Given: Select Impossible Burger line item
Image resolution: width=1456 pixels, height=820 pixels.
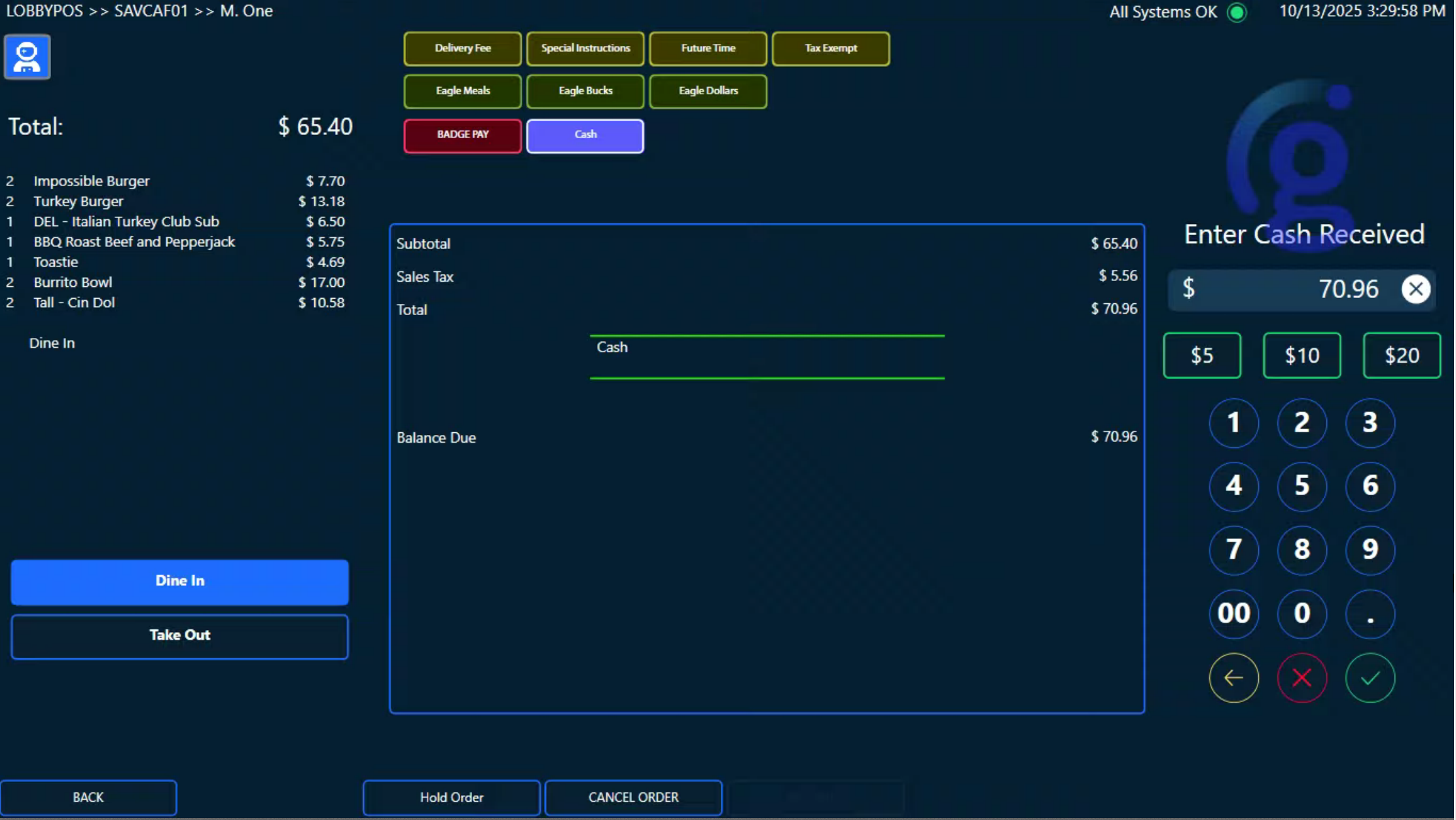Looking at the screenshot, I should pyautogui.click(x=92, y=181).
